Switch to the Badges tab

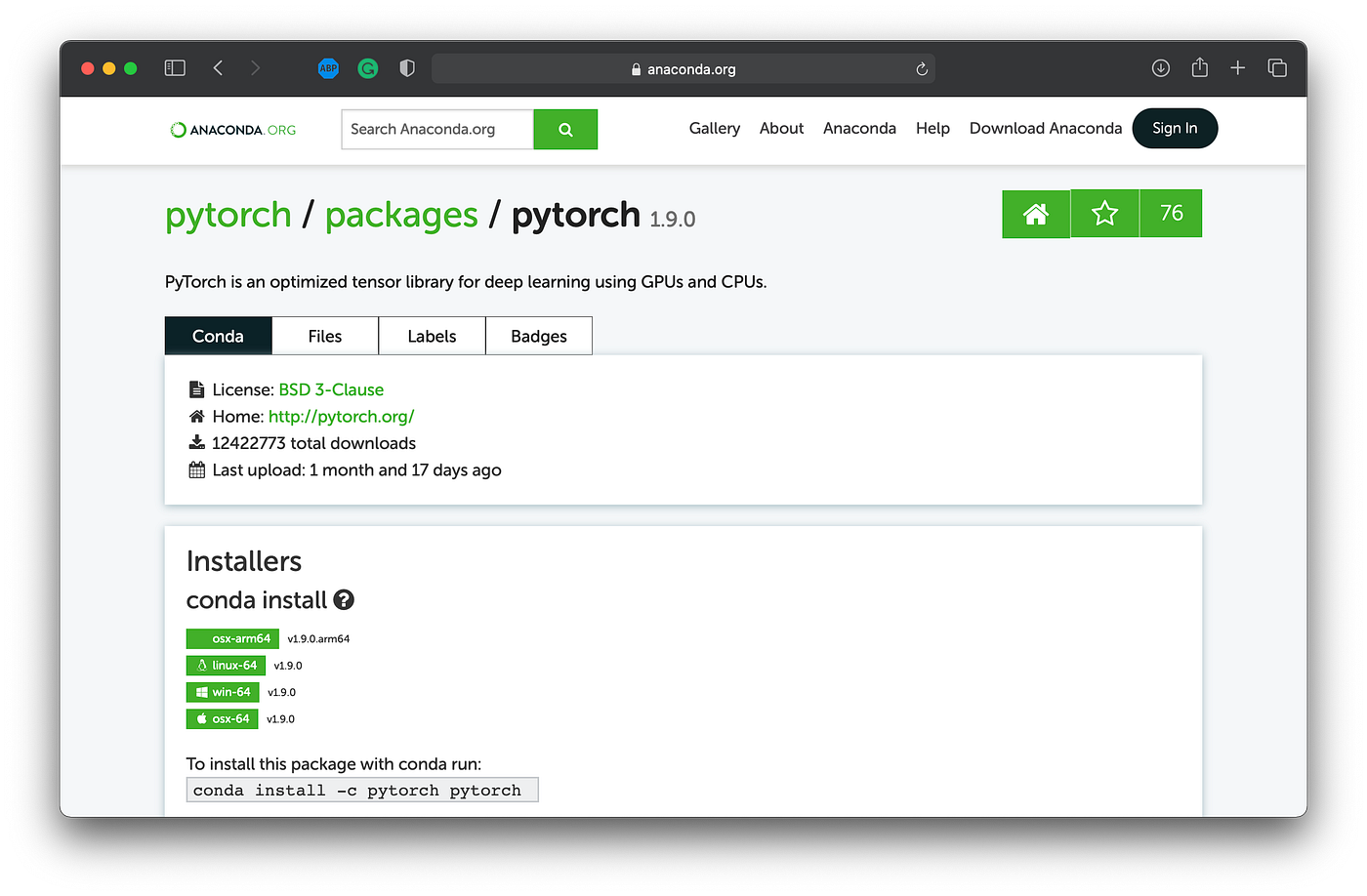tap(538, 335)
